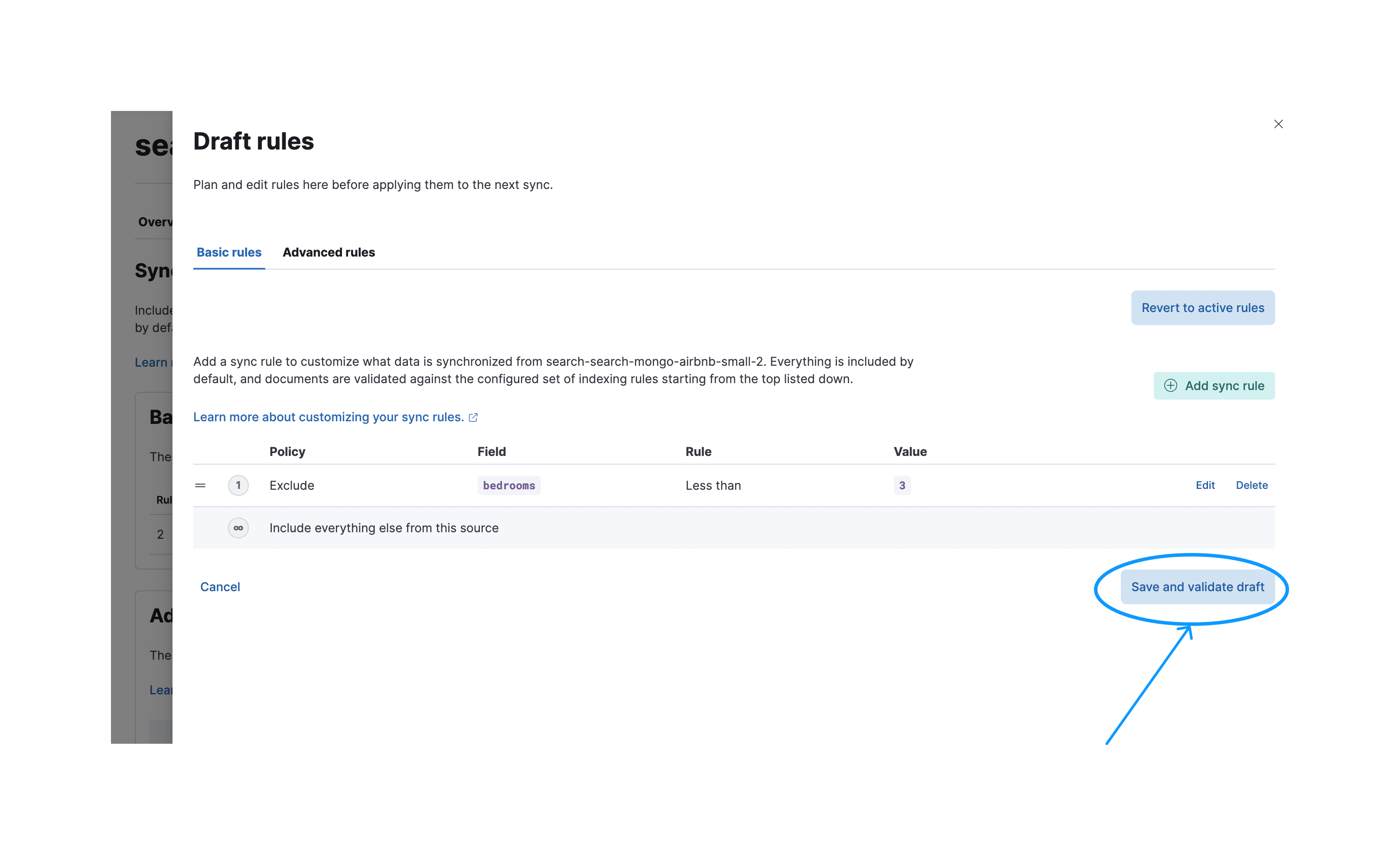
Task: Edit the bedrooms exclude rule
Action: [1205, 485]
